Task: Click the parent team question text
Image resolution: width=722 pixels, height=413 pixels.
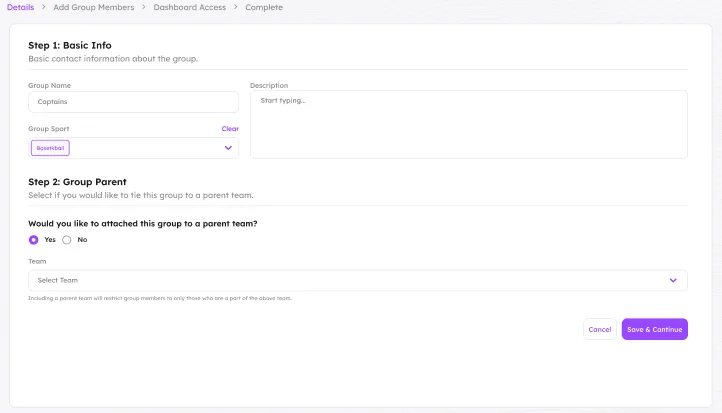Action: tap(143, 223)
